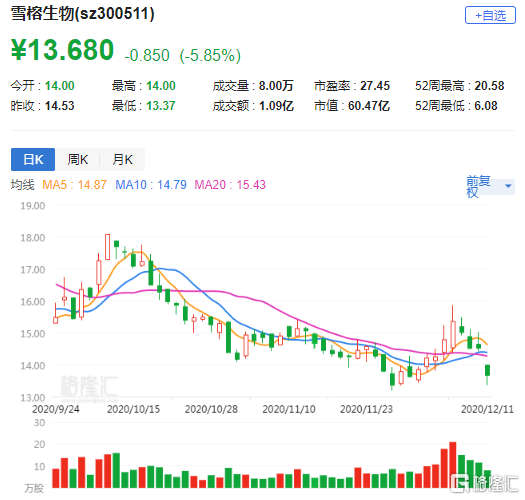Select the MA10 : 14.79 indicator label

tap(151, 185)
